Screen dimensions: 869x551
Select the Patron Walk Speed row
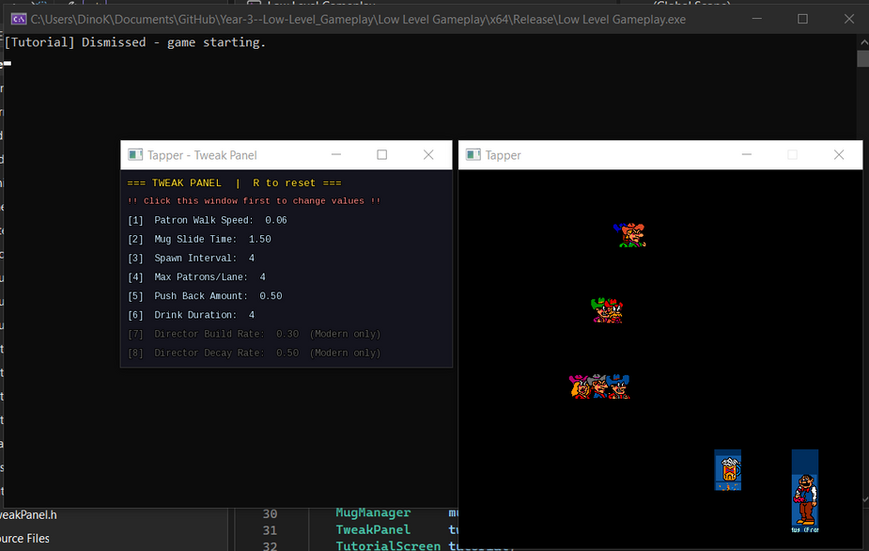(207, 220)
